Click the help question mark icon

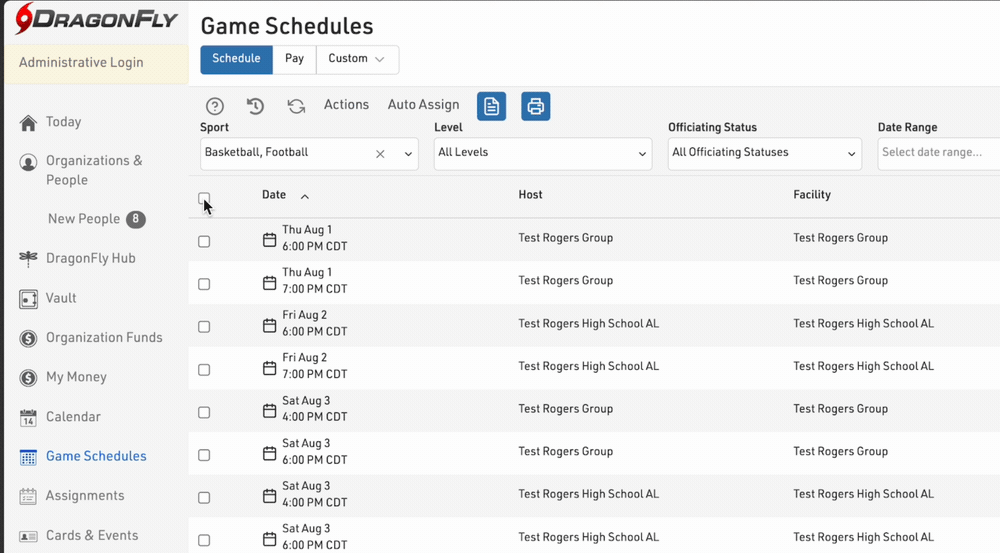tap(214, 106)
